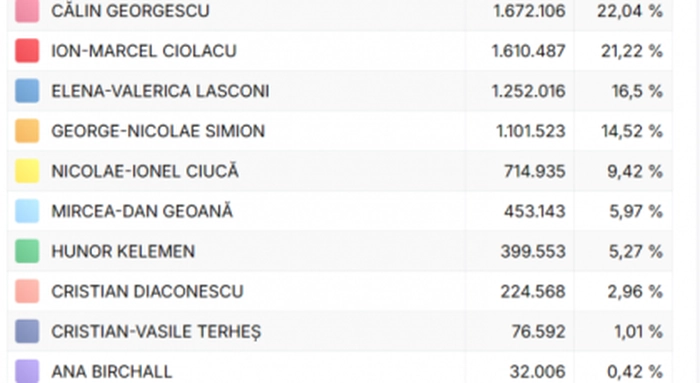Open the Elena-Valerica Lasconi row name
The width and height of the screenshot is (700, 383).
[x=160, y=91]
